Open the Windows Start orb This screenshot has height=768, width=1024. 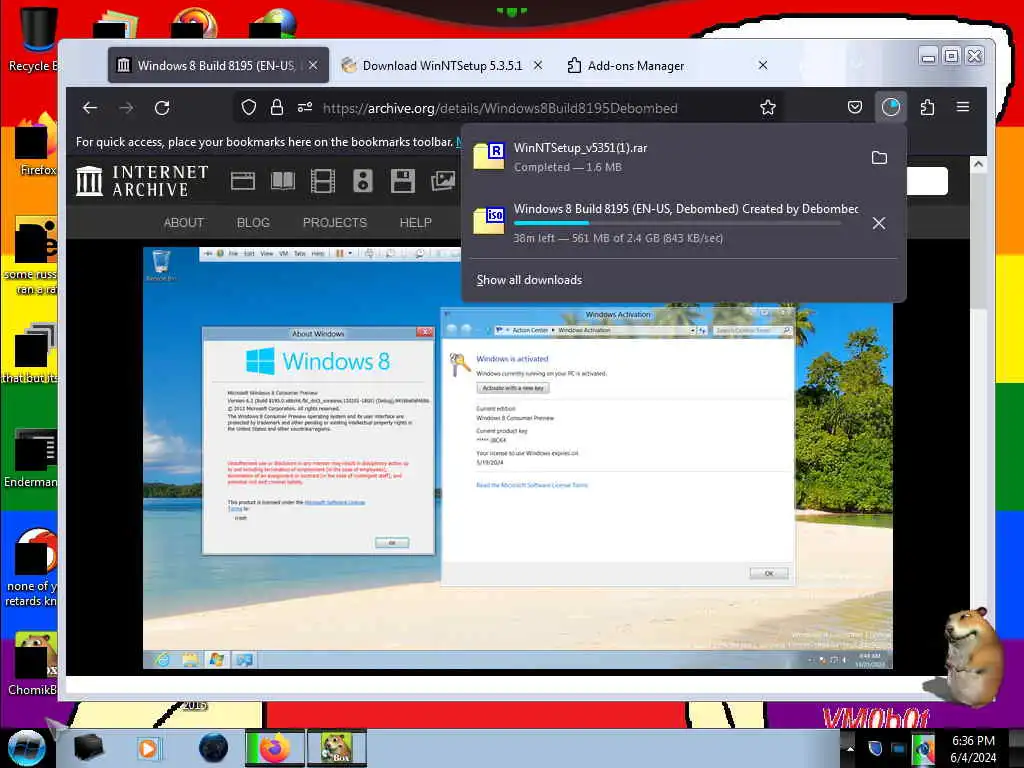click(26, 748)
